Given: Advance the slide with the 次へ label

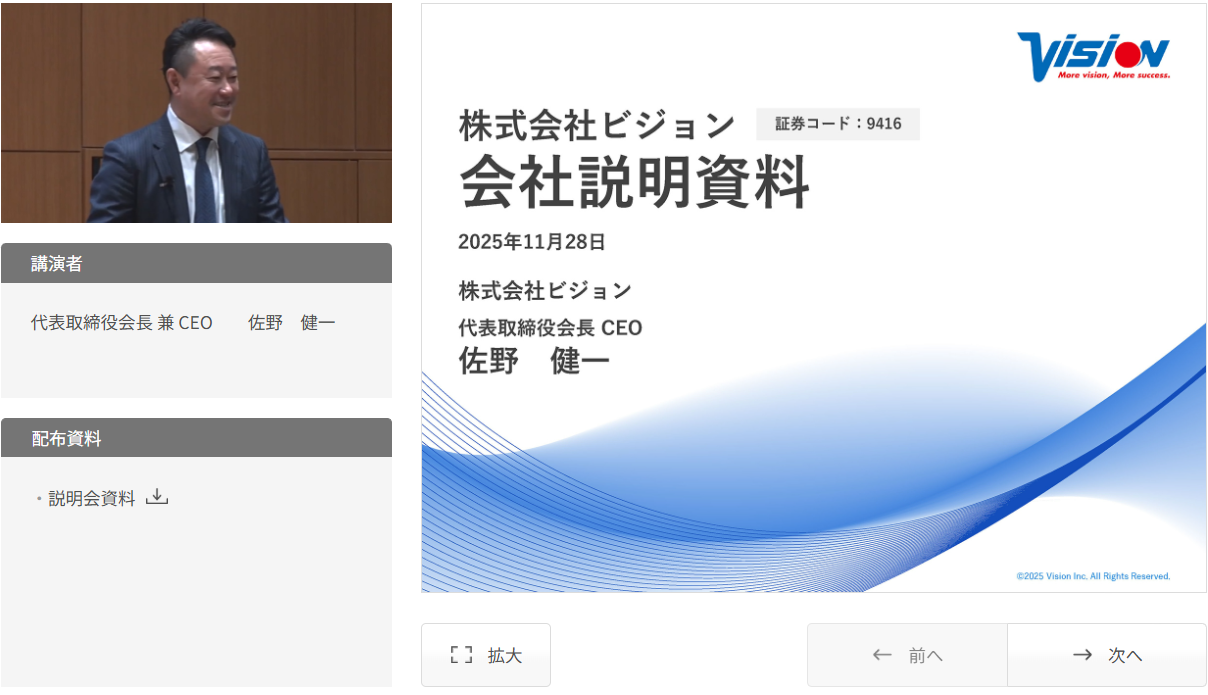Looking at the screenshot, I should pos(1125,656).
